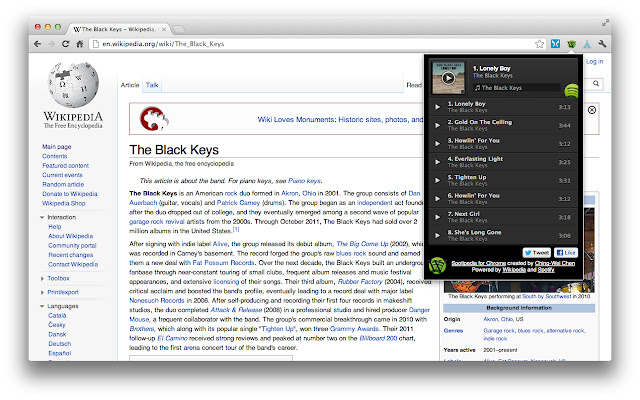Image resolution: width=640 pixels, height=400 pixels.
Task: Collapse the Languages sidebar section
Action: 42,306
